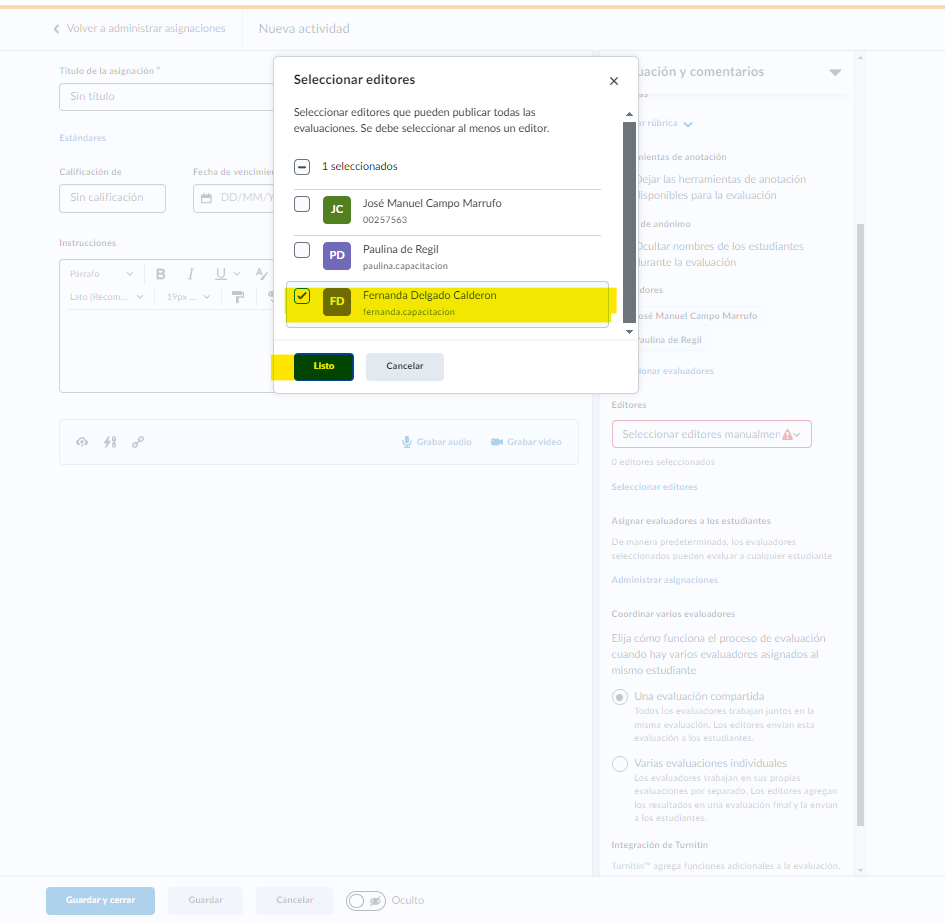Click the upload file cloud icon
Screen dimensions: 945x922
(82, 442)
